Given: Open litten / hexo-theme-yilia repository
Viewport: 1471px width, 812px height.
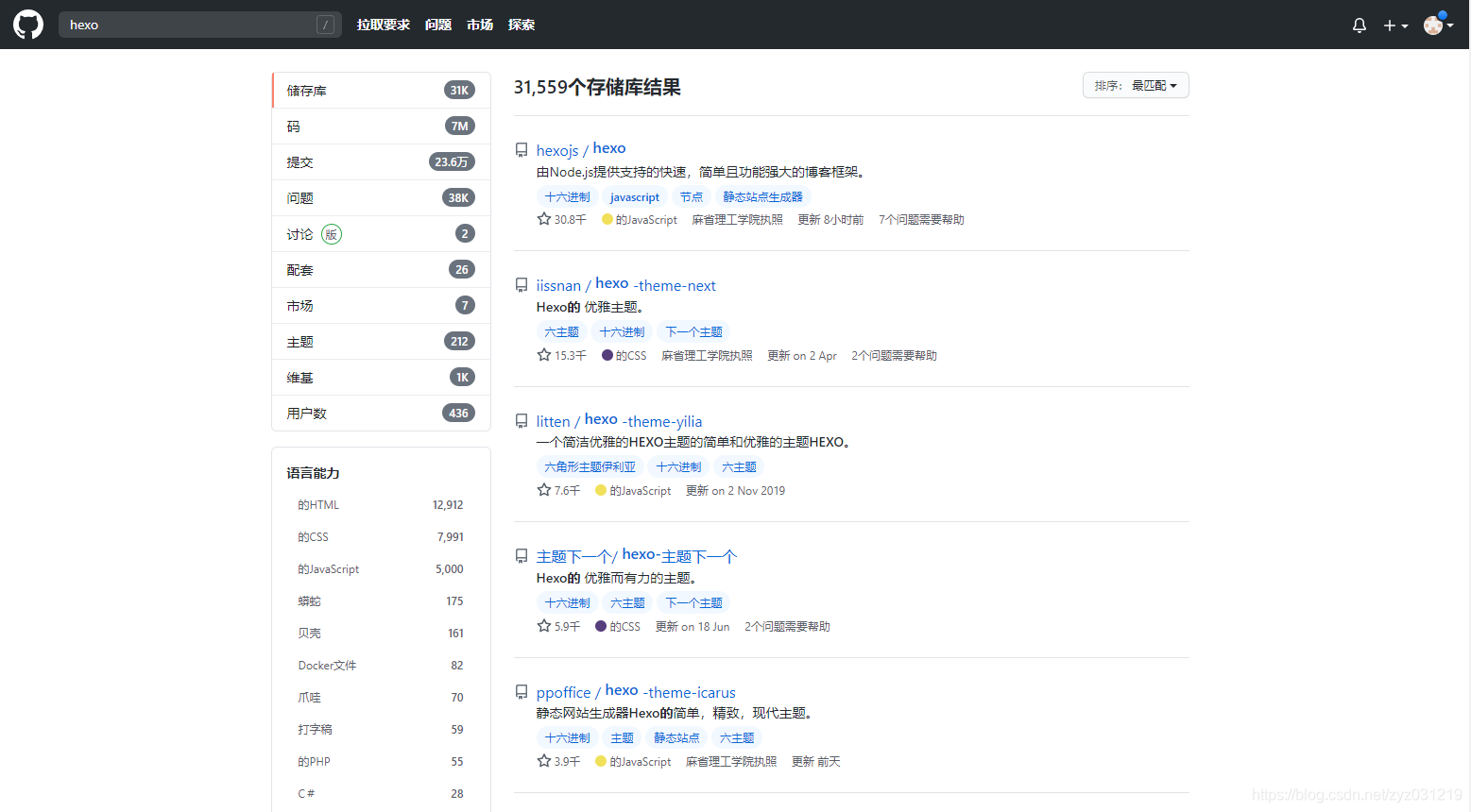Looking at the screenshot, I should 619,420.
